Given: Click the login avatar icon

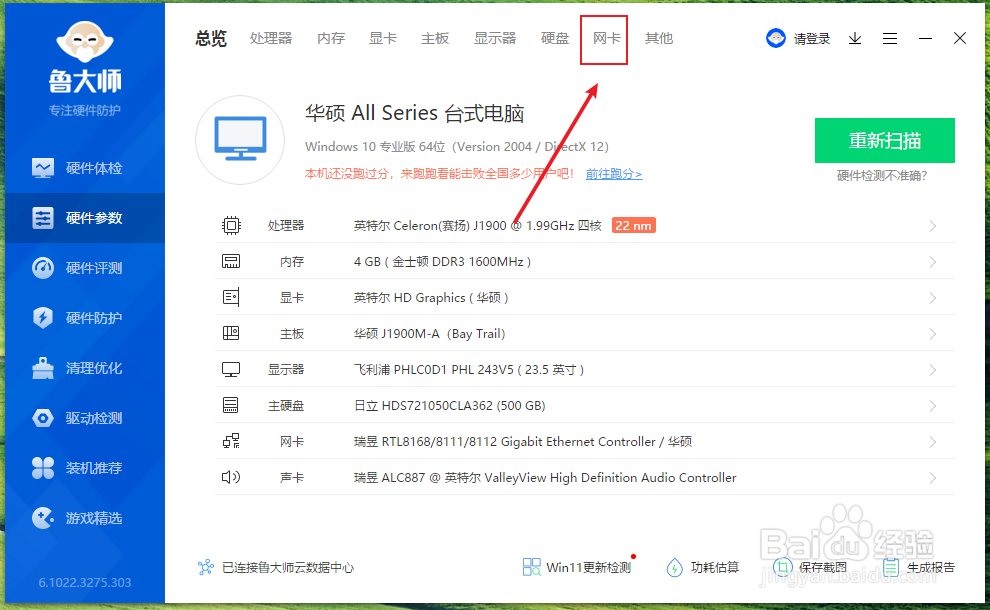Looking at the screenshot, I should point(775,39).
